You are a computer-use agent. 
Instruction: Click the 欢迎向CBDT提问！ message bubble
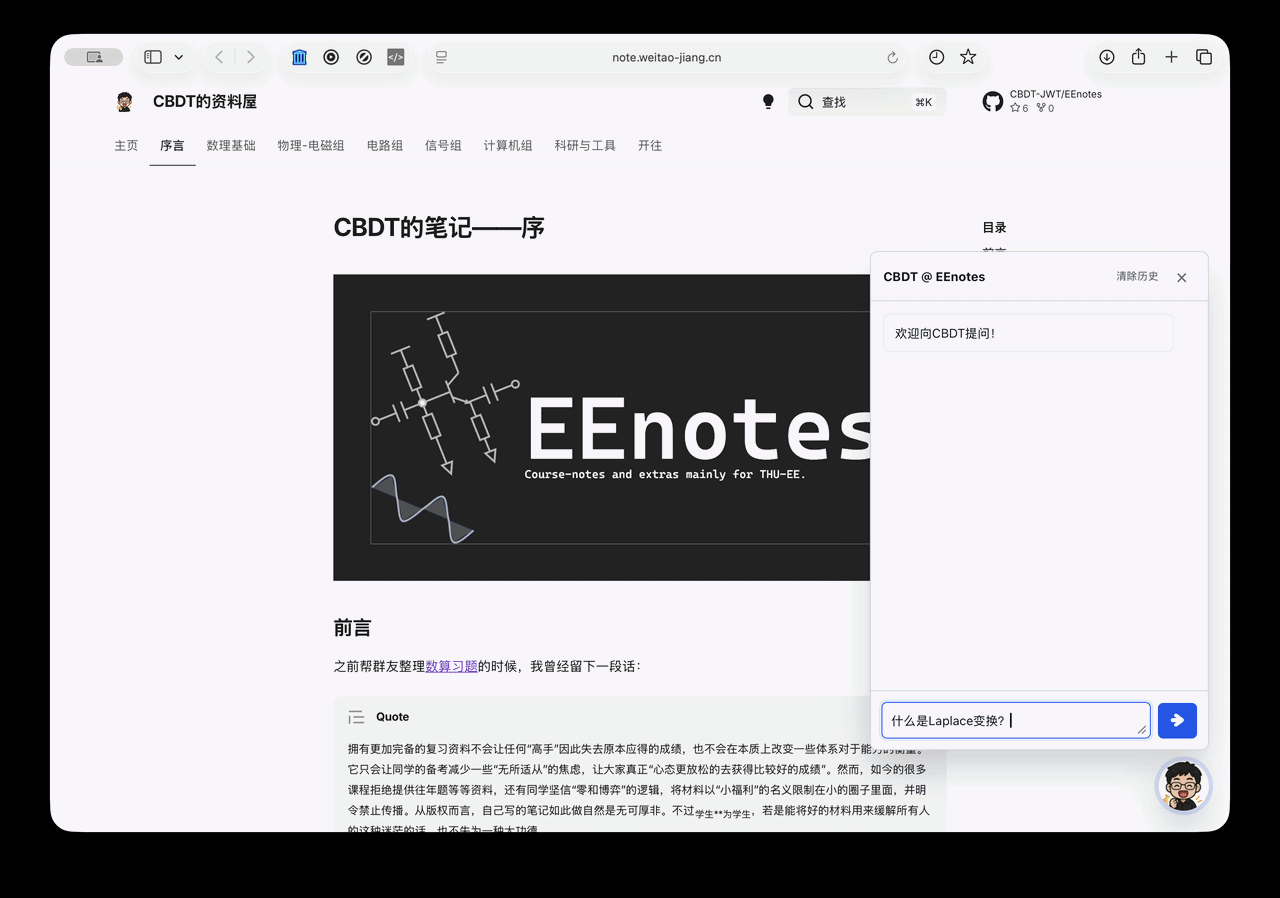click(x=1028, y=333)
